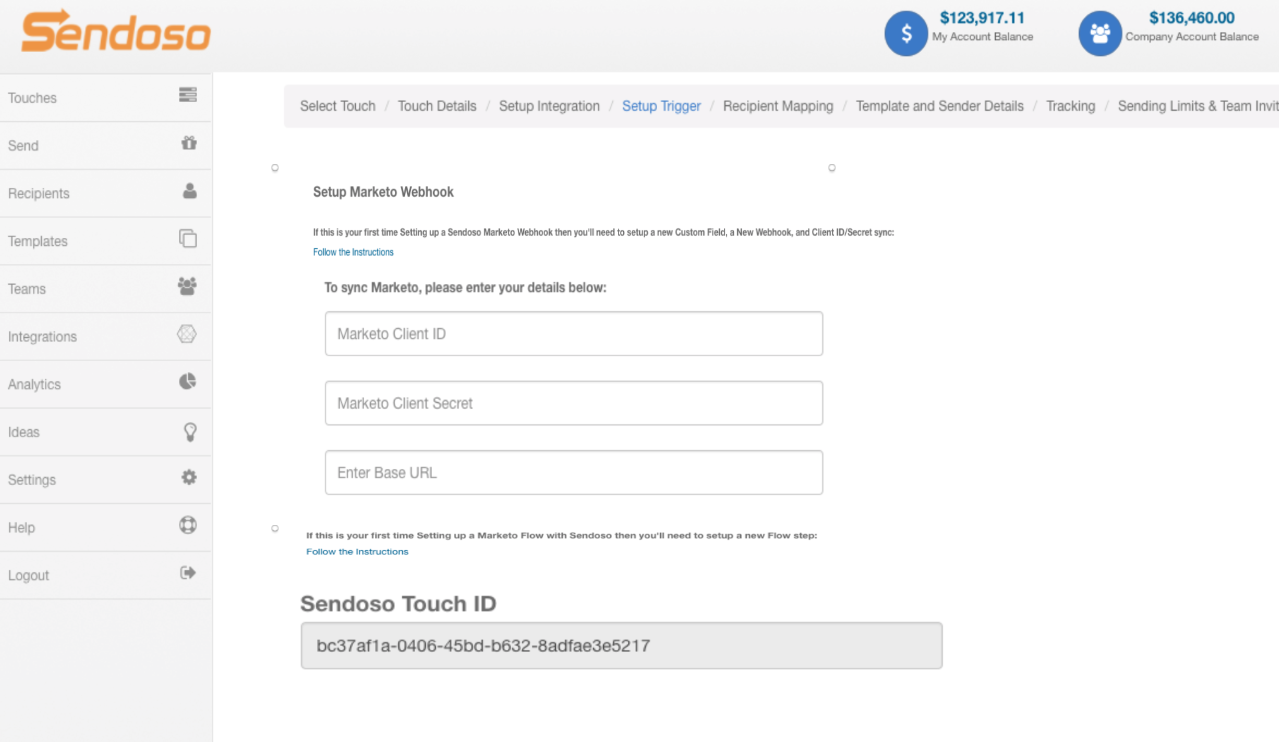
Task: Click the Settings gear icon
Action: point(189,478)
